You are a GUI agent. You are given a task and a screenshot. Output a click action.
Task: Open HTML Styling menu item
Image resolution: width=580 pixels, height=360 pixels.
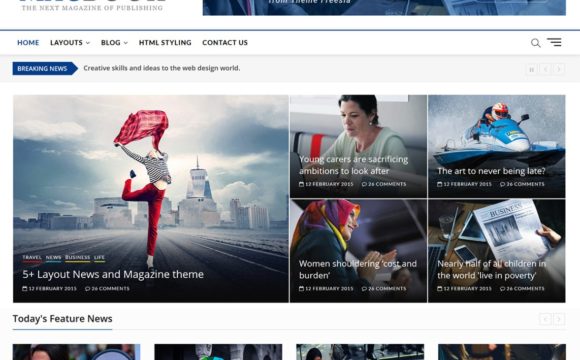165,43
